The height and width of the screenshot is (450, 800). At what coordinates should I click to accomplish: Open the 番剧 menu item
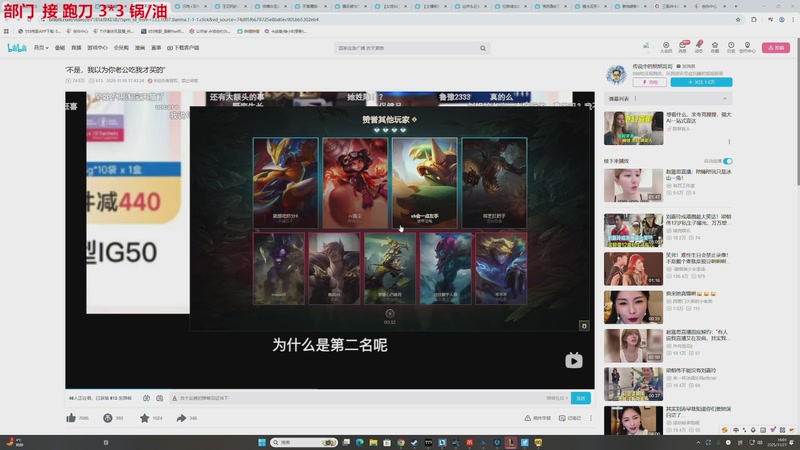click(60, 48)
